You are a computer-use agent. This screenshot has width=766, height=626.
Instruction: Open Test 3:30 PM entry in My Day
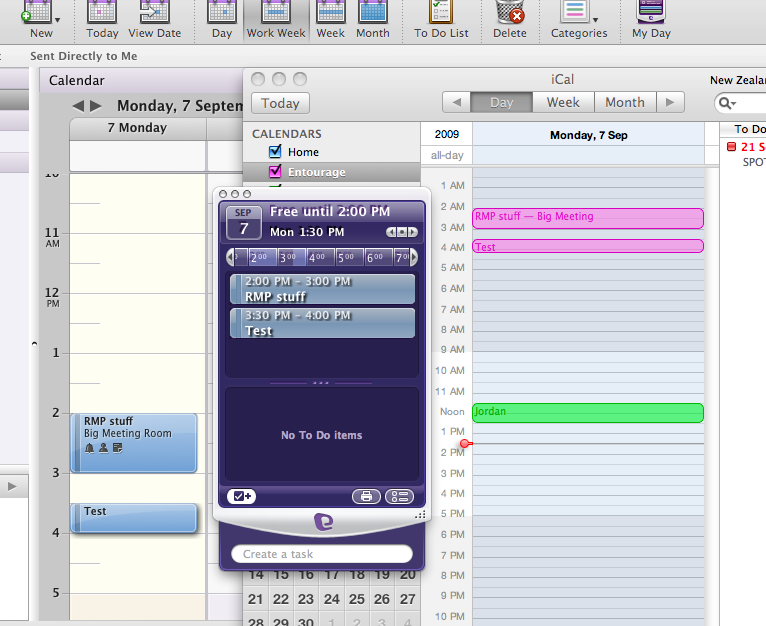click(x=322, y=323)
